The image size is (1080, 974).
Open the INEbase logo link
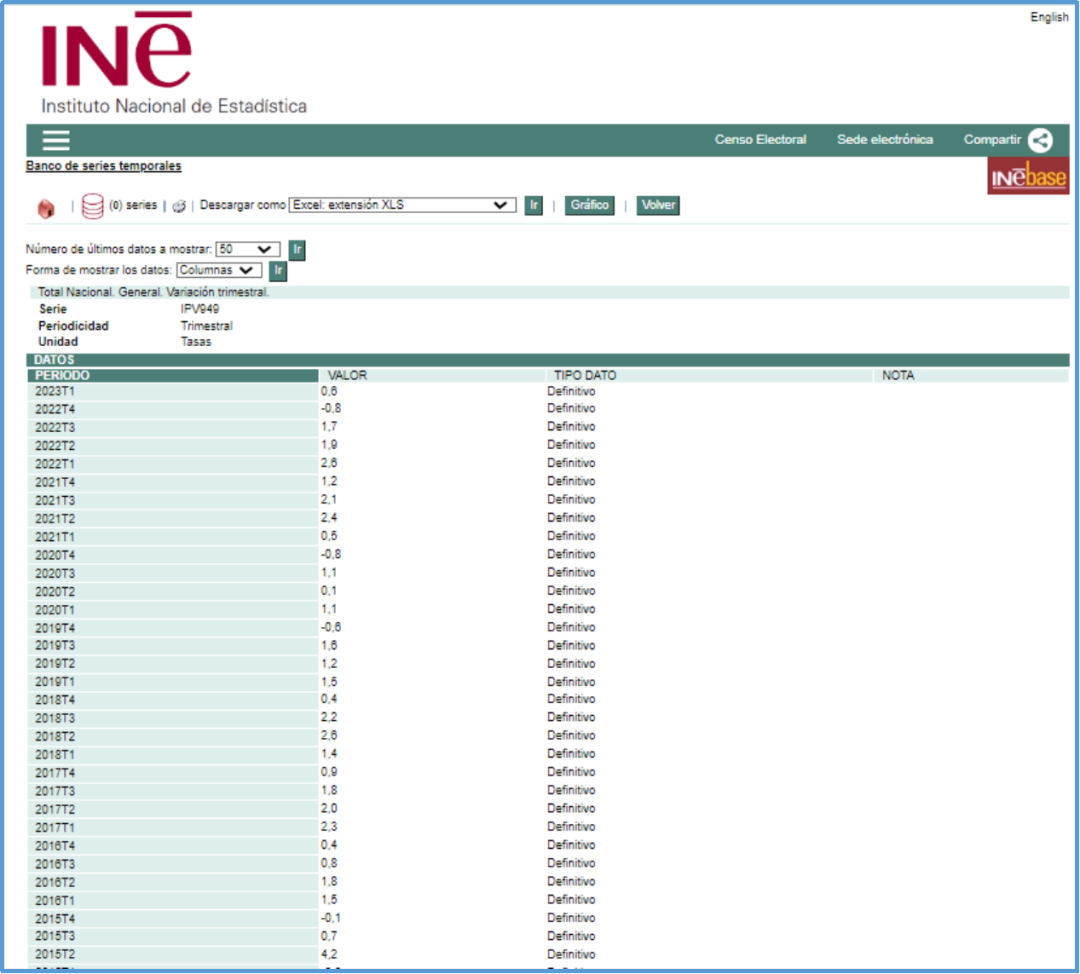coord(1028,176)
